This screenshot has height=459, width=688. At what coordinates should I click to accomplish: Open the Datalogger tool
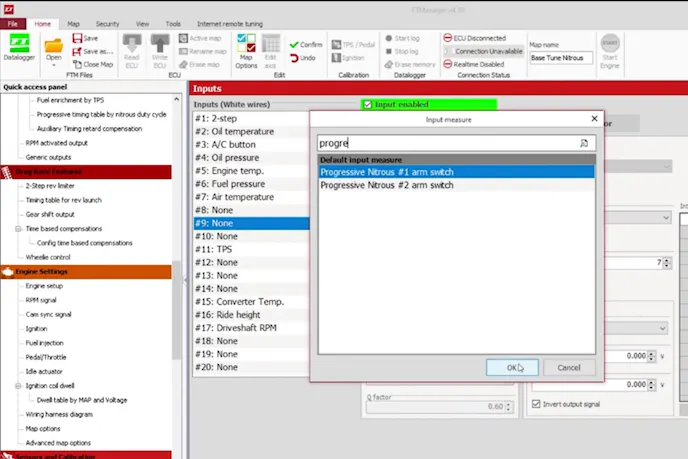pos(19,47)
